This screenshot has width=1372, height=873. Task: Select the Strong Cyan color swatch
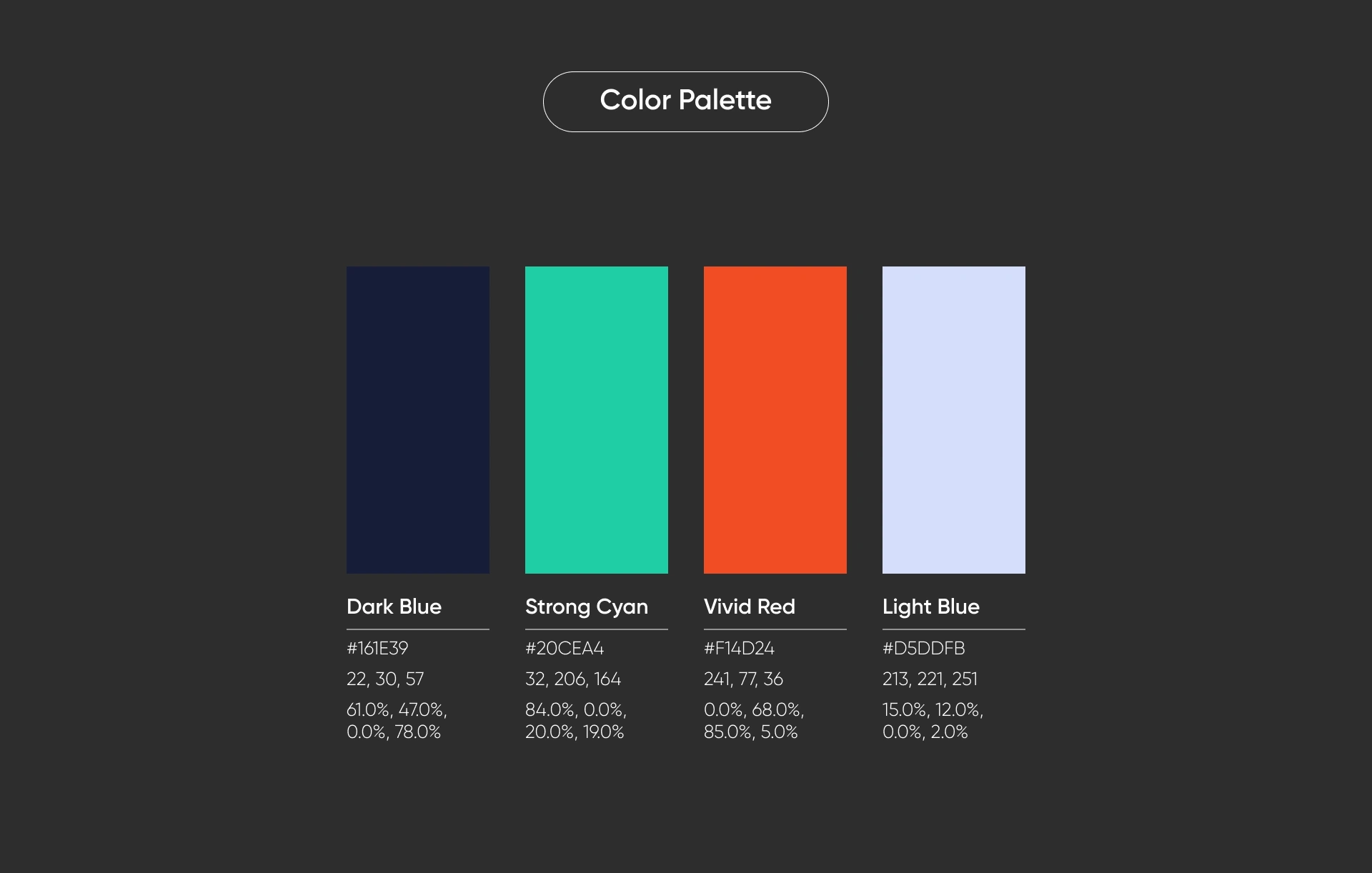pos(597,420)
